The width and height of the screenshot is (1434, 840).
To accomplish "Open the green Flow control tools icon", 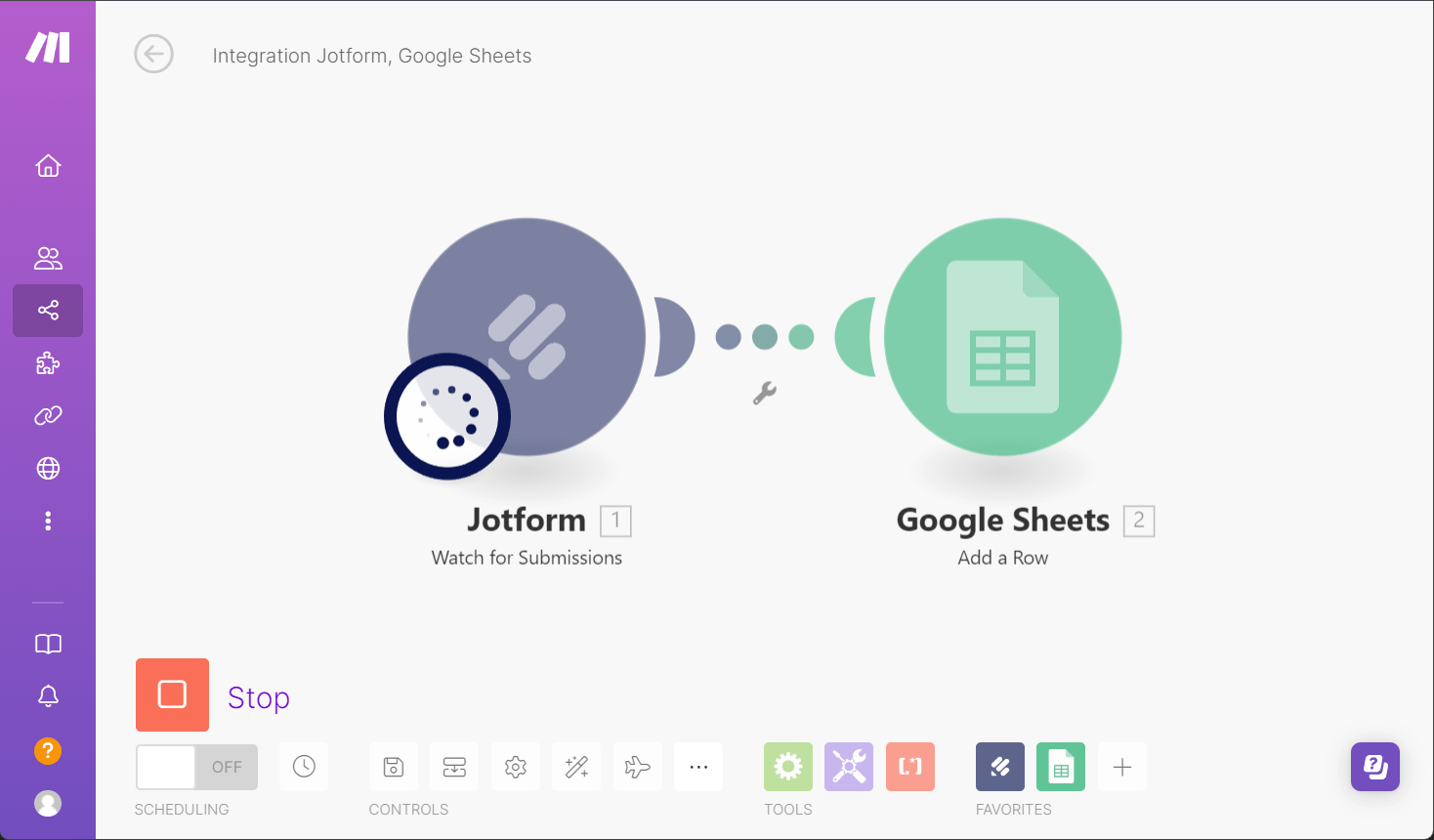I will point(788,767).
